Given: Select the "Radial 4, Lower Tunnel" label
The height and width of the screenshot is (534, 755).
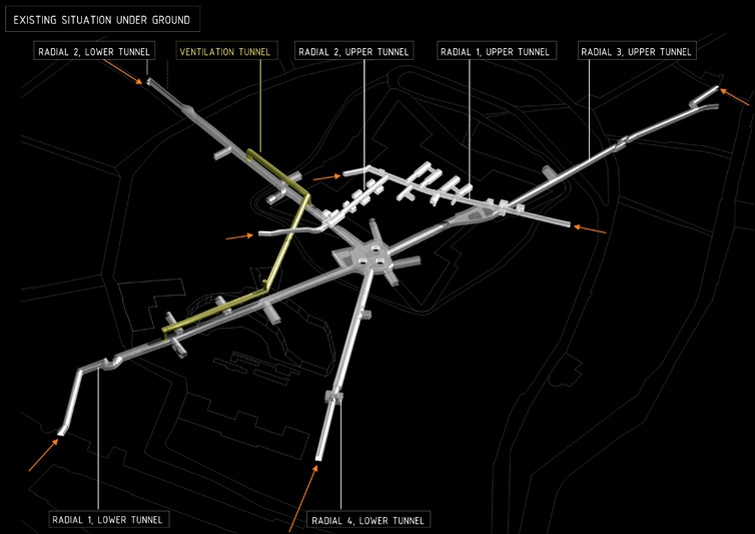Looking at the screenshot, I should tap(368, 520).
